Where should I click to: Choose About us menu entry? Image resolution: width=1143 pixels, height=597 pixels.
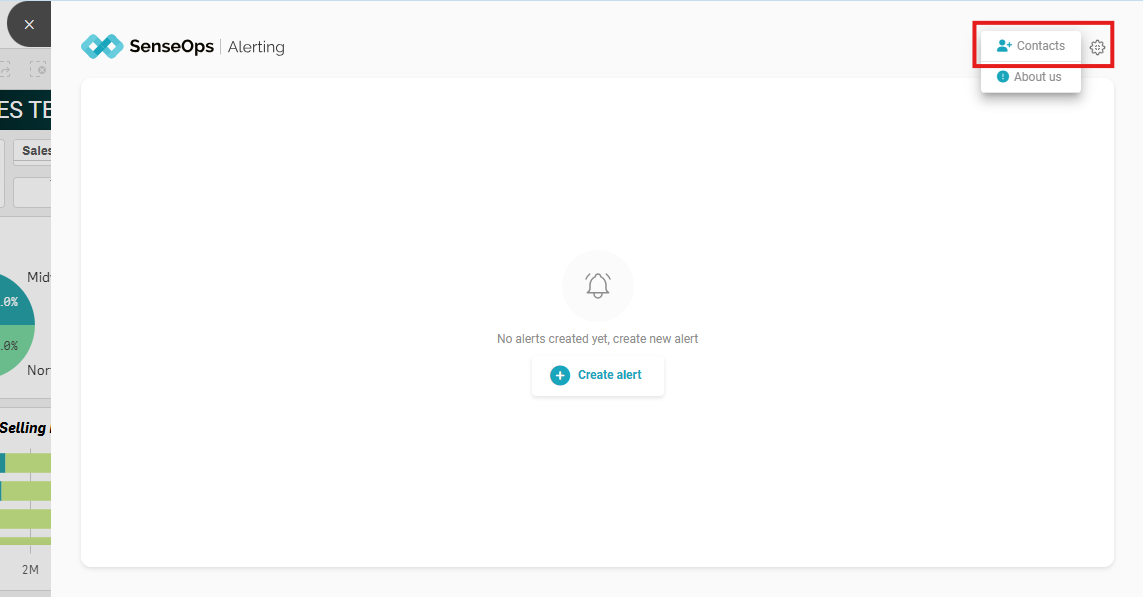[1031, 77]
